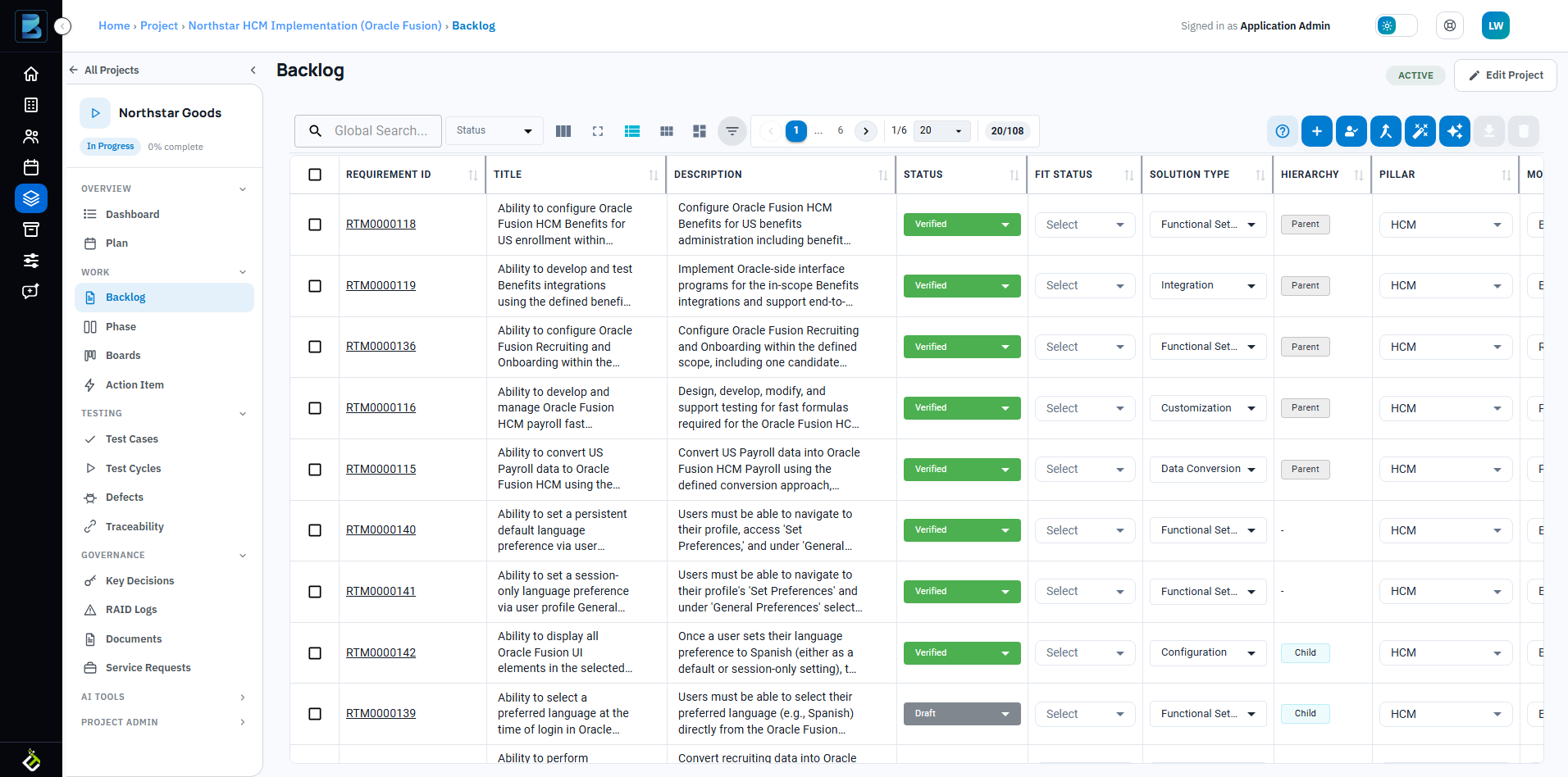This screenshot has height=777, width=1568.
Task: Click the Global Search input field
Action: [x=368, y=131]
